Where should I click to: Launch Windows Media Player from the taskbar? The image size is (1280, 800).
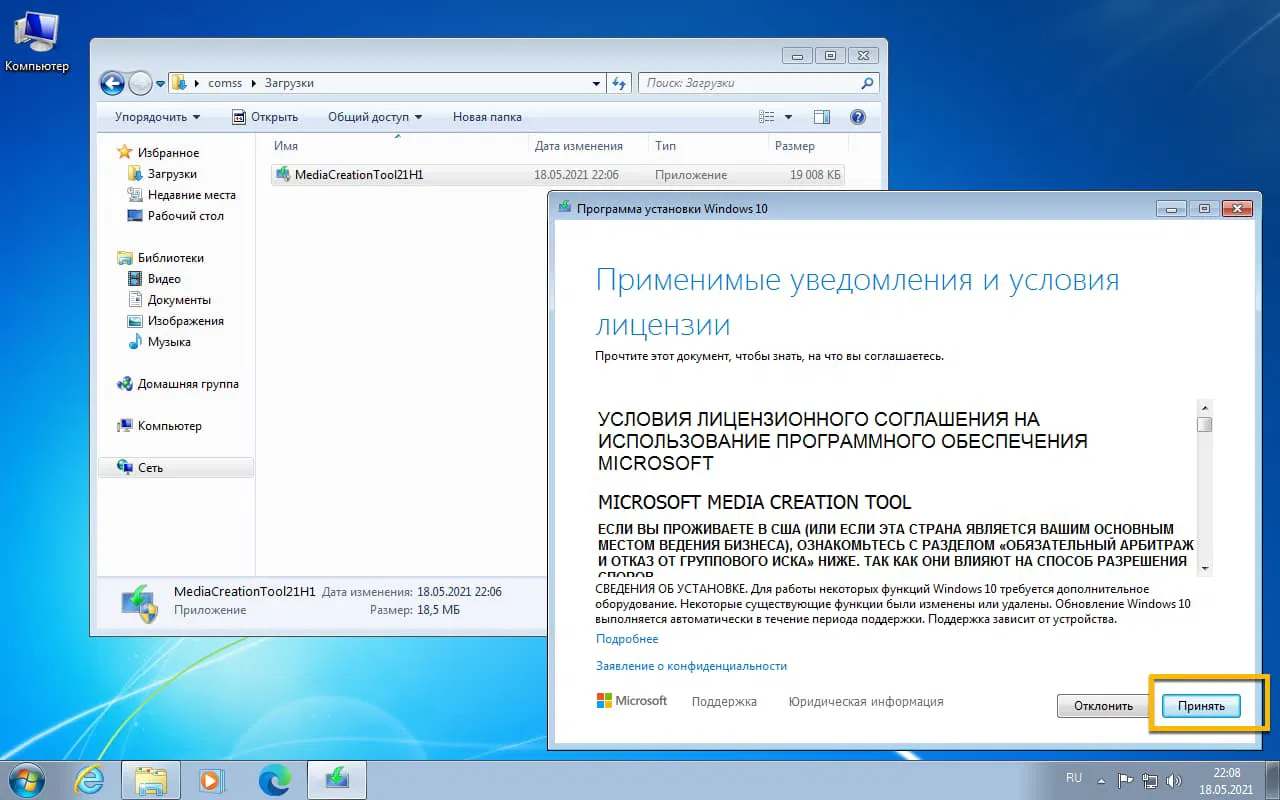pos(213,779)
